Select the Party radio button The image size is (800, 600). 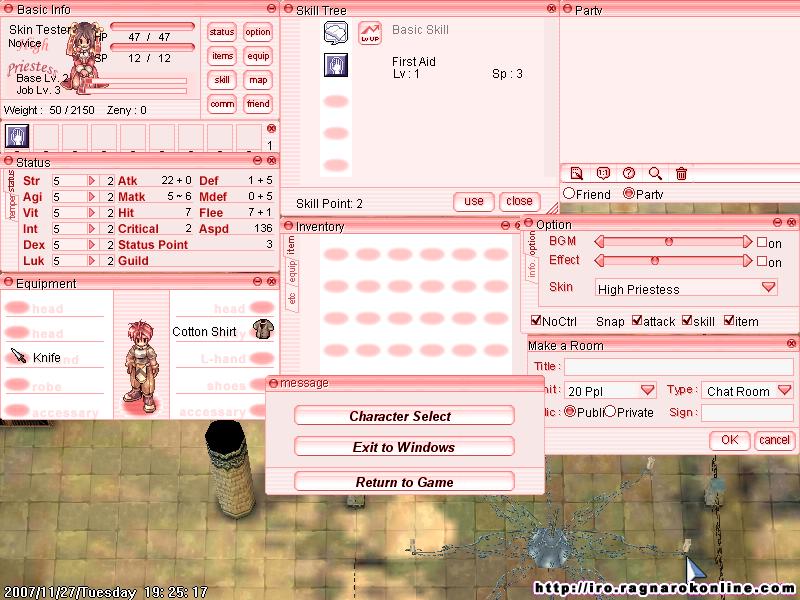[629, 193]
